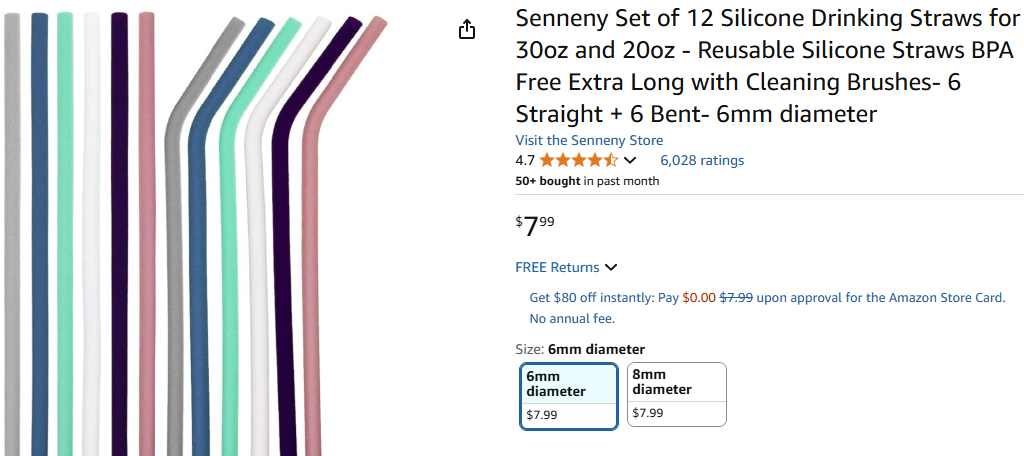Click the share icon above product image
The width and height of the screenshot is (1024, 456).
467,30
